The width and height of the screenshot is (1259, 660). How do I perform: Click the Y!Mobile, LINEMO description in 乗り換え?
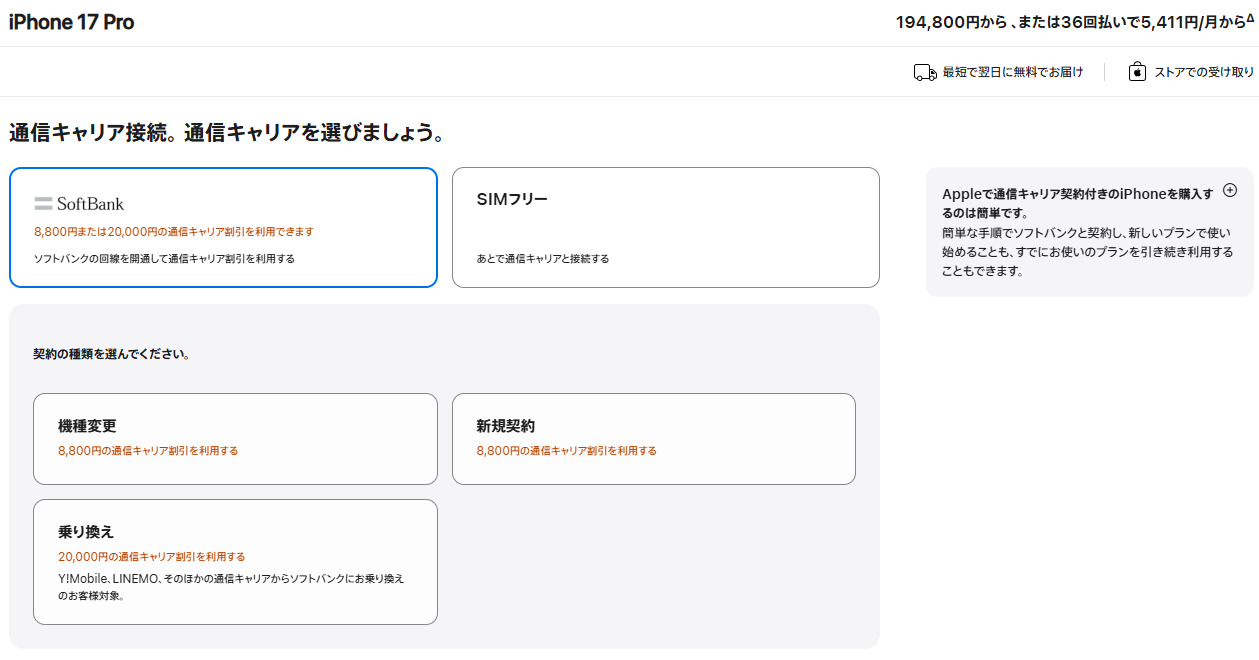click(231, 586)
